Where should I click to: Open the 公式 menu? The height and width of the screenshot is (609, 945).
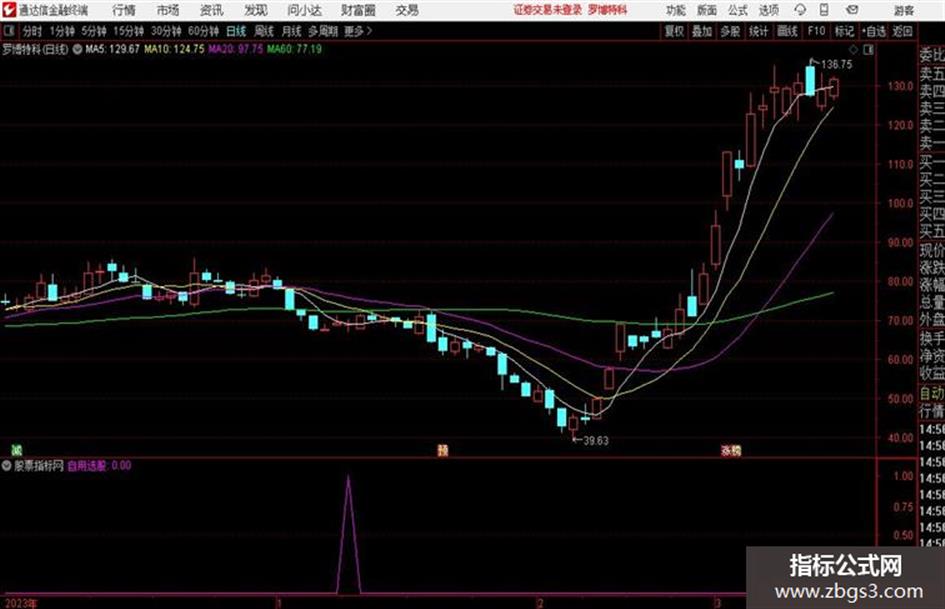pos(738,10)
